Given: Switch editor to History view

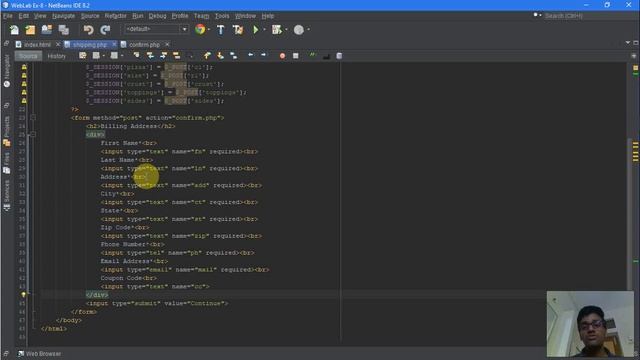Looking at the screenshot, I should coord(56,56).
